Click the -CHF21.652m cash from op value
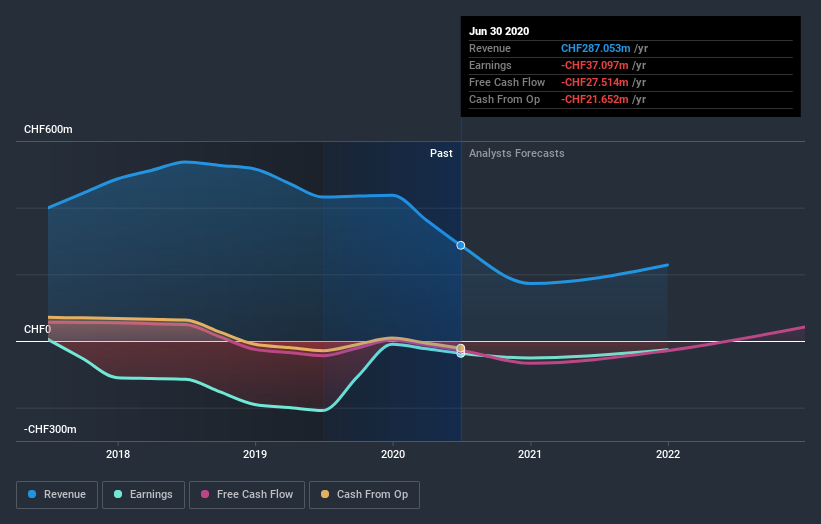Viewport: 821px width, 524px height. click(594, 99)
